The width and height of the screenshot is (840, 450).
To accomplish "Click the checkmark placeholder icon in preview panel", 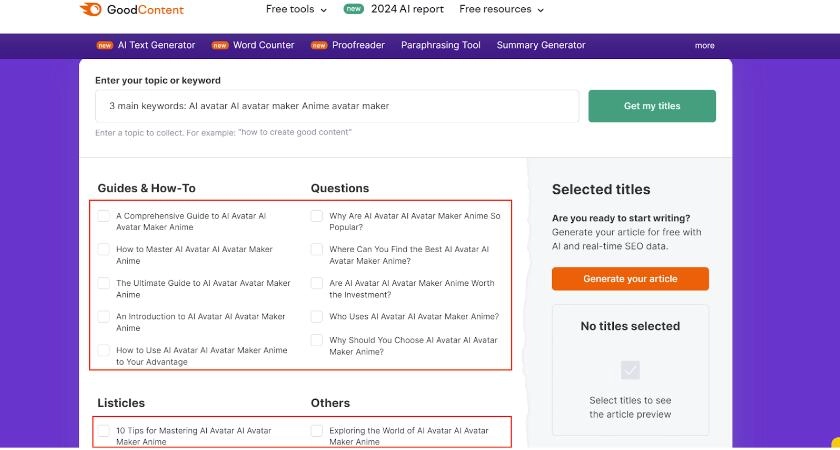I will [630, 370].
